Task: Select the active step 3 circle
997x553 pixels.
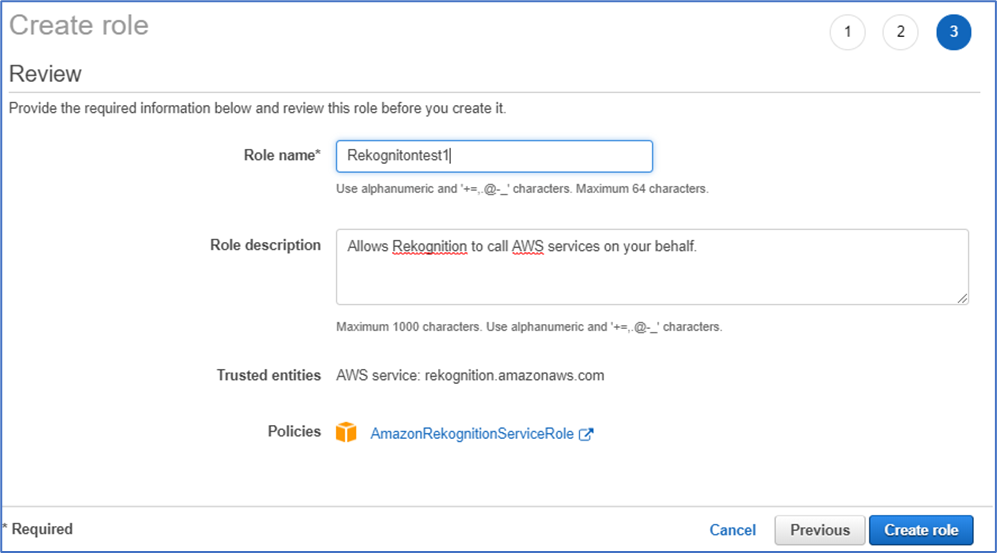Action: click(x=954, y=32)
